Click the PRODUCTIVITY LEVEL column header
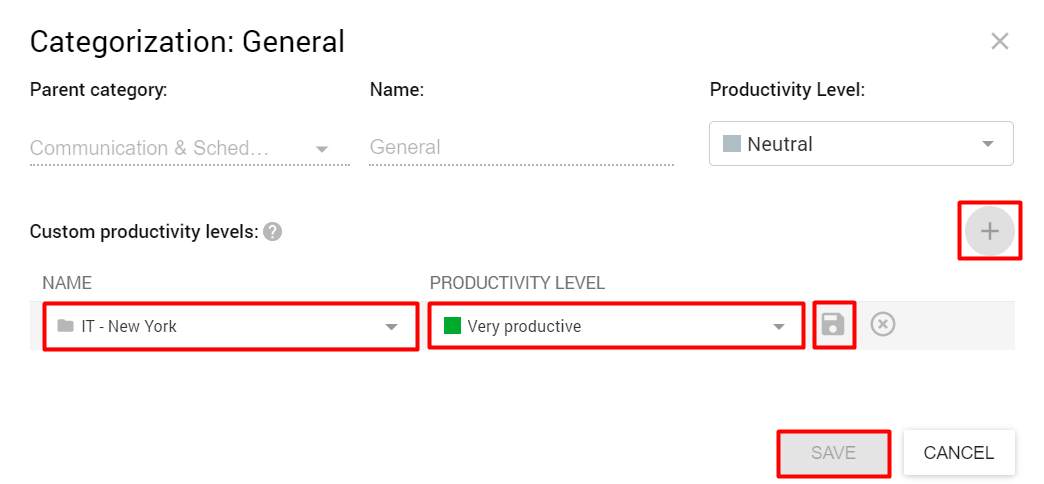 click(517, 283)
